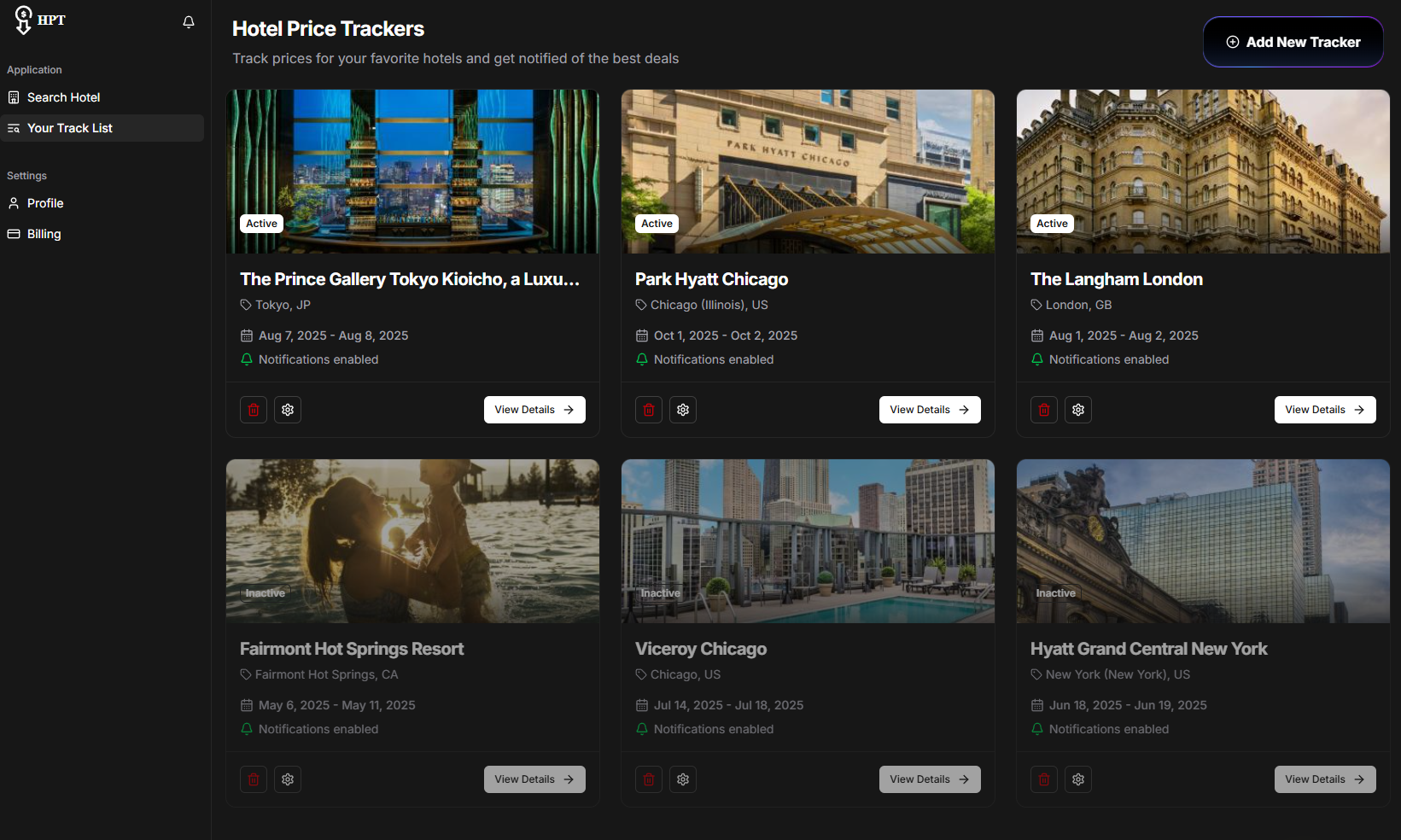
Task: Delete the Fairmont Hot Springs Resort tracker
Action: click(254, 779)
